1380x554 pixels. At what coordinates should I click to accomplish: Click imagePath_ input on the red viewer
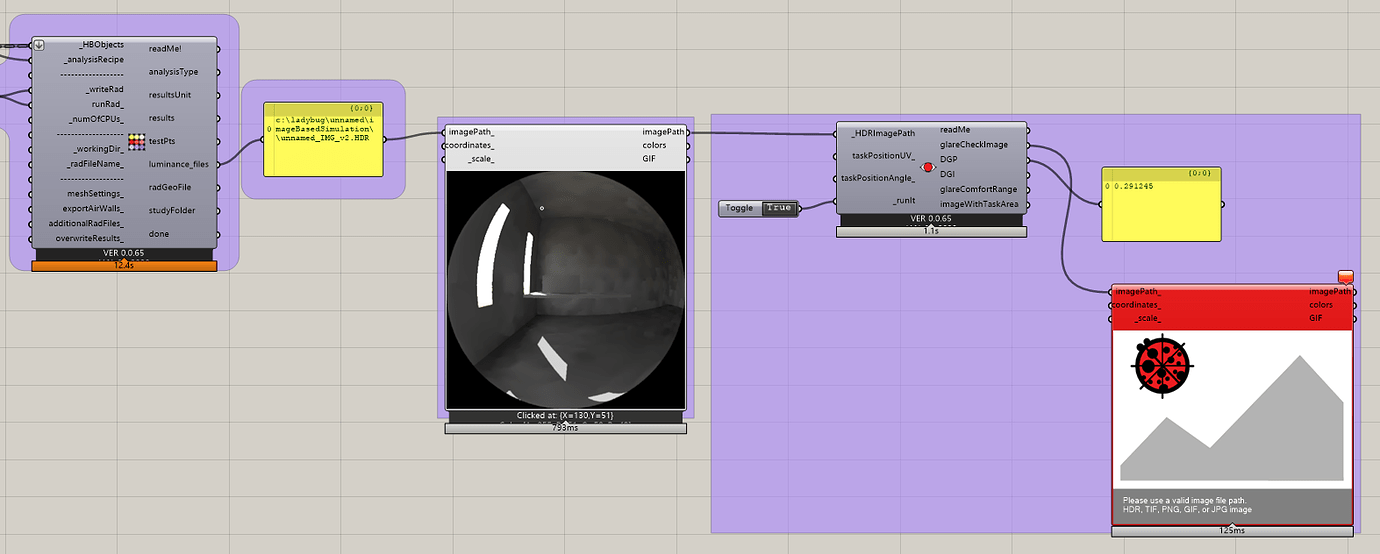[1138, 291]
